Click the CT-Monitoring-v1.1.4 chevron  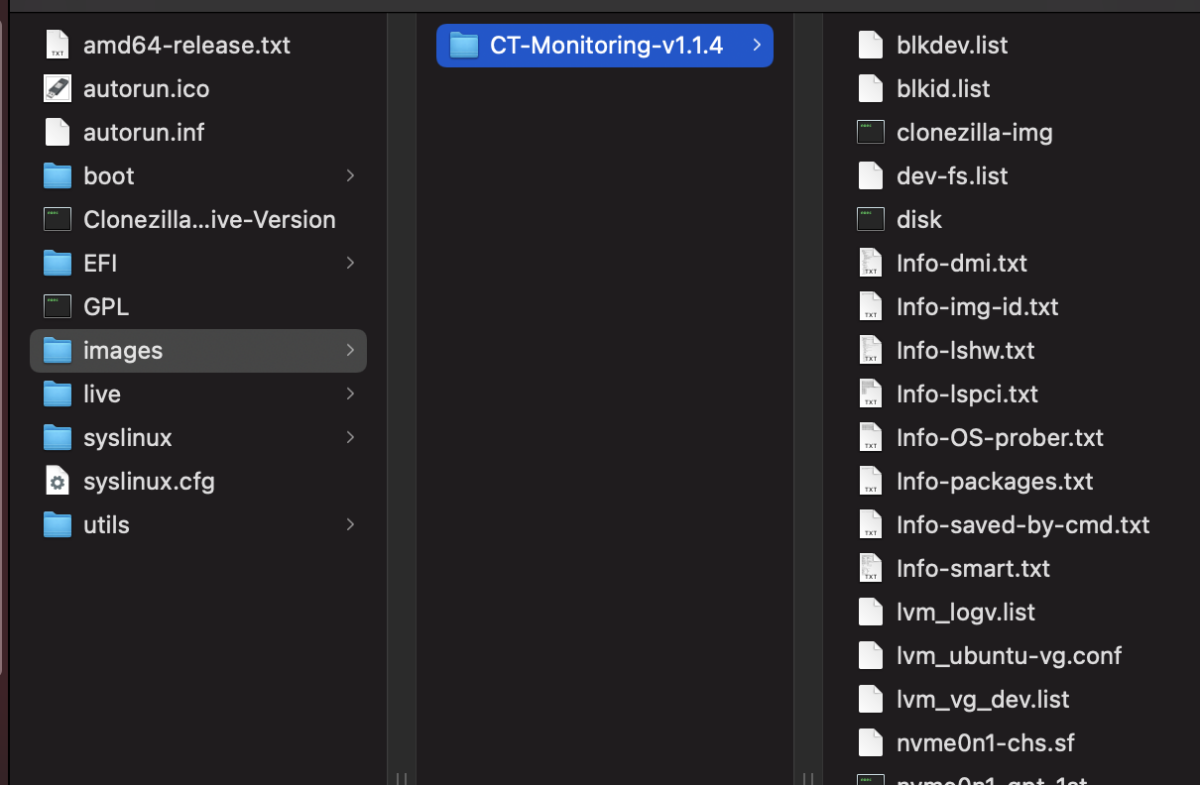756,45
